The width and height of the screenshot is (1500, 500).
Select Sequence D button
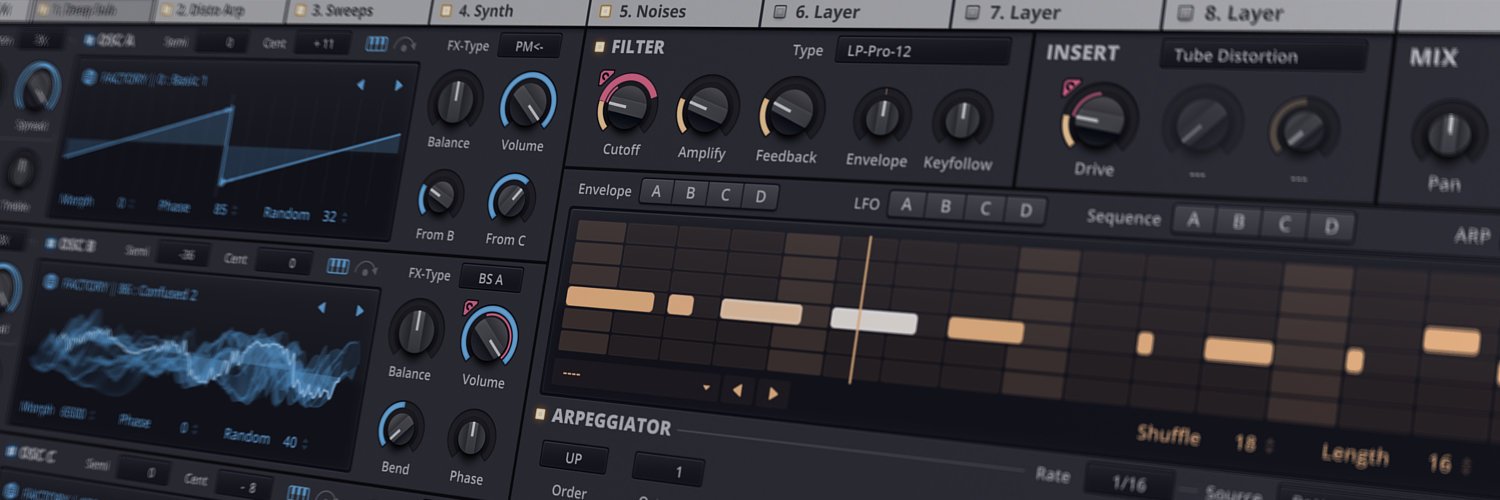[1331, 226]
